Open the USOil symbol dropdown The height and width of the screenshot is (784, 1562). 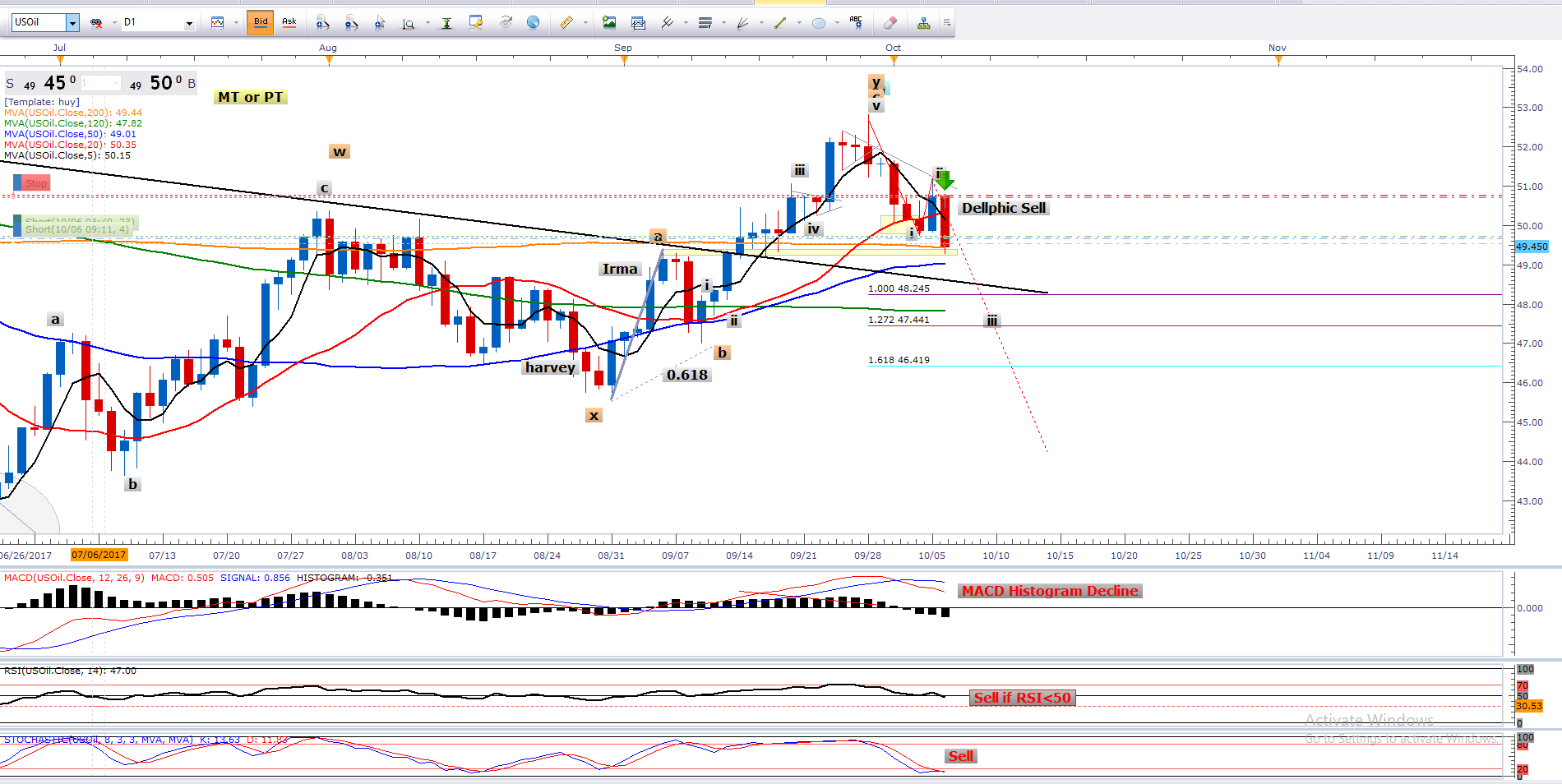point(72,23)
